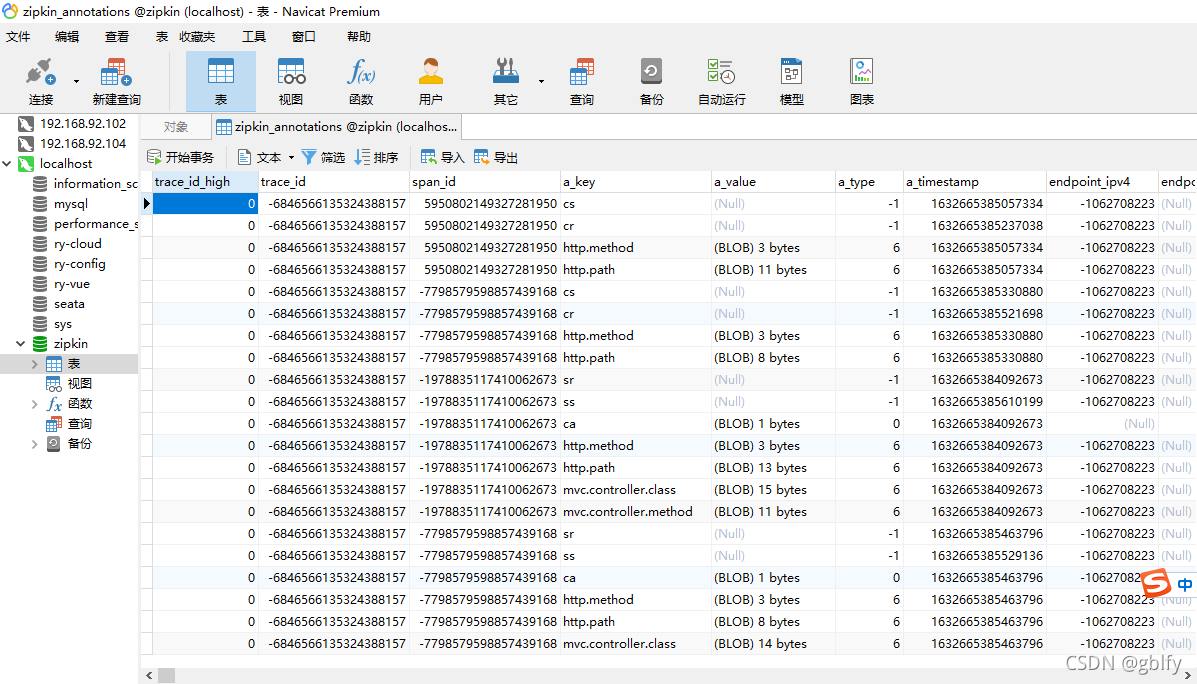Image resolution: width=1197 pixels, height=684 pixels.
Task: Open the 工具 menu
Action: [254, 37]
